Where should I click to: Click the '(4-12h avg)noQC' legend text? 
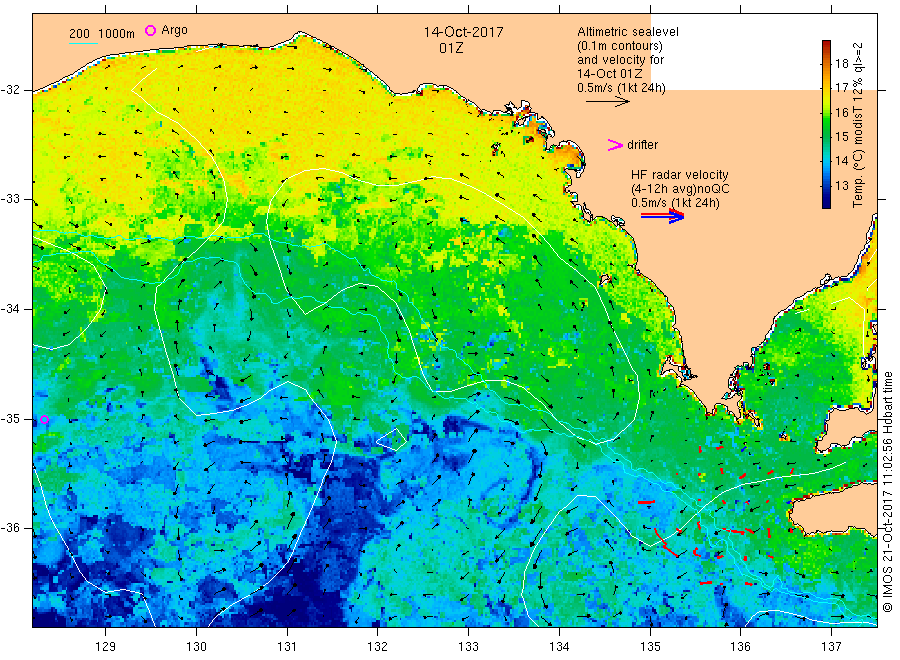[x=680, y=189]
